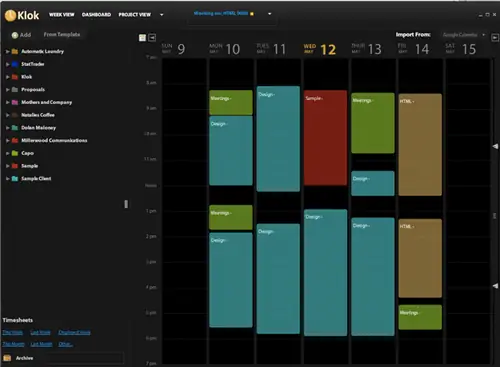
Task: Click the Archive box icon
Action: pyautogui.click(x=7, y=358)
